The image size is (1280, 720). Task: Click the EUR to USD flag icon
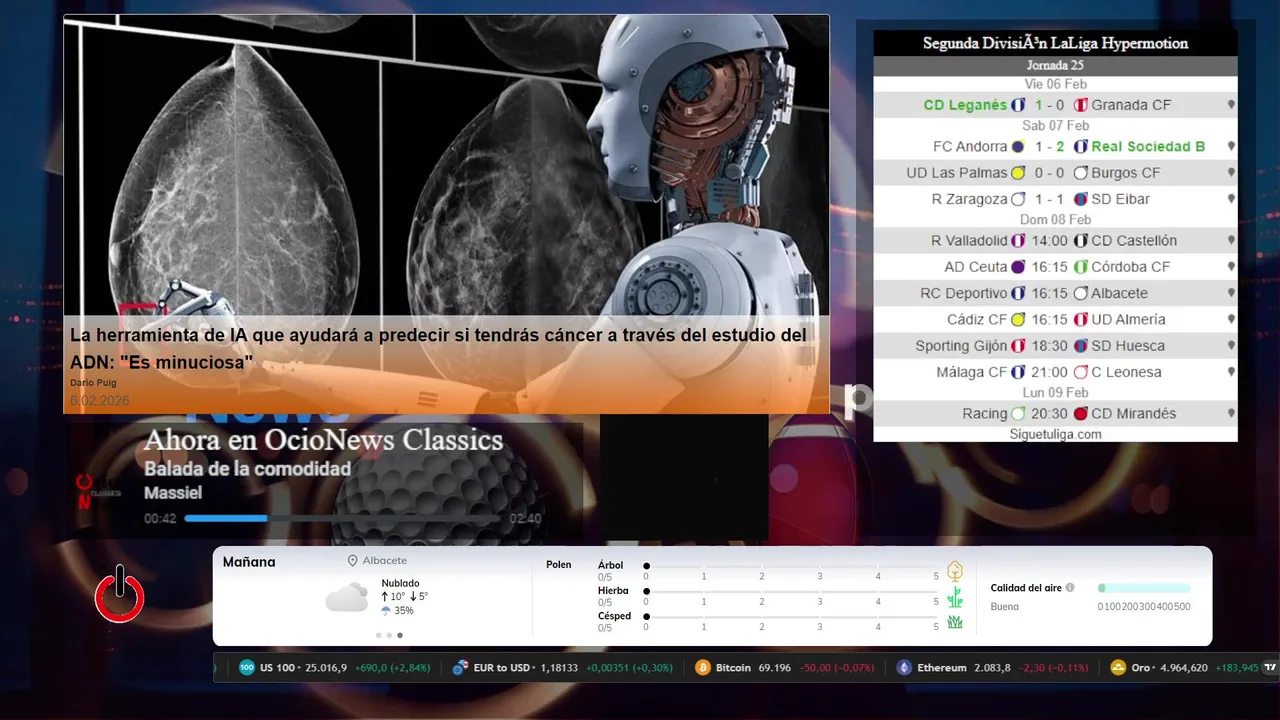461,668
